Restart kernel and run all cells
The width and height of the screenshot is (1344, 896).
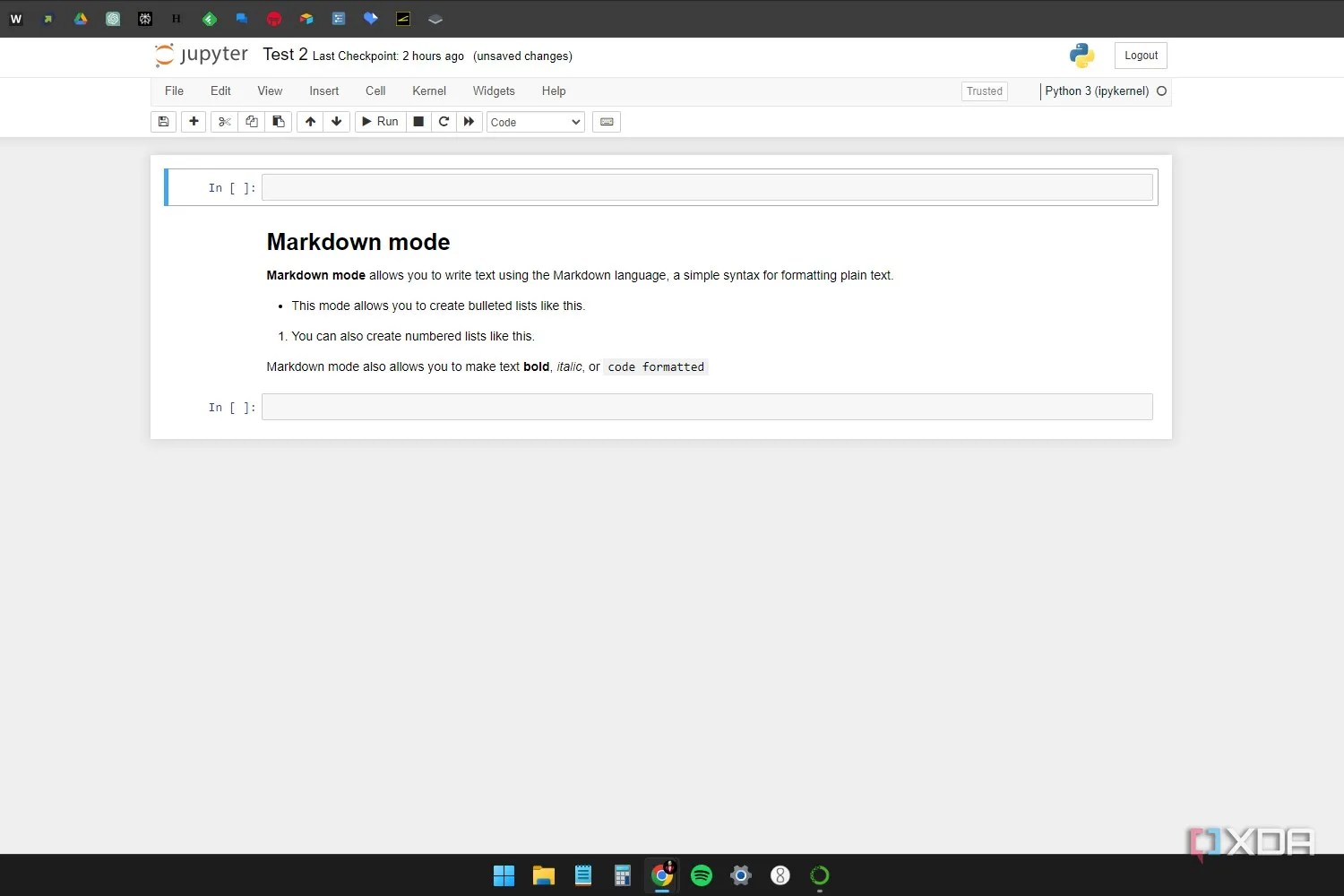tap(470, 122)
